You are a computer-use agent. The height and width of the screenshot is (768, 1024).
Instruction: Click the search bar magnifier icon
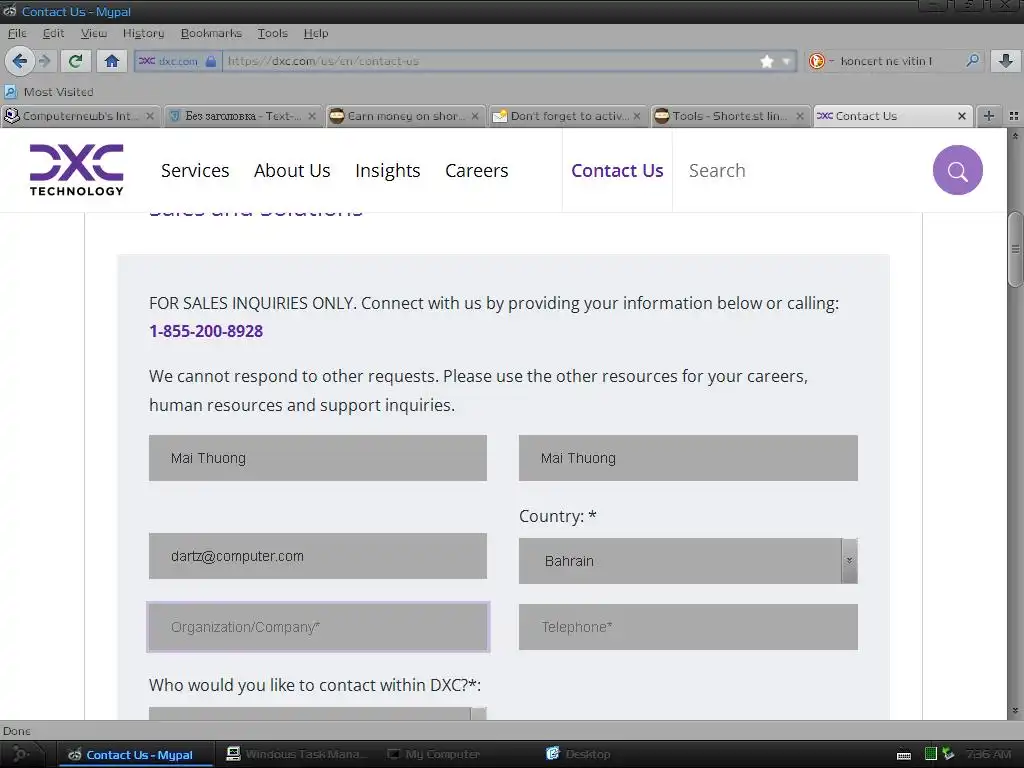click(x=972, y=61)
